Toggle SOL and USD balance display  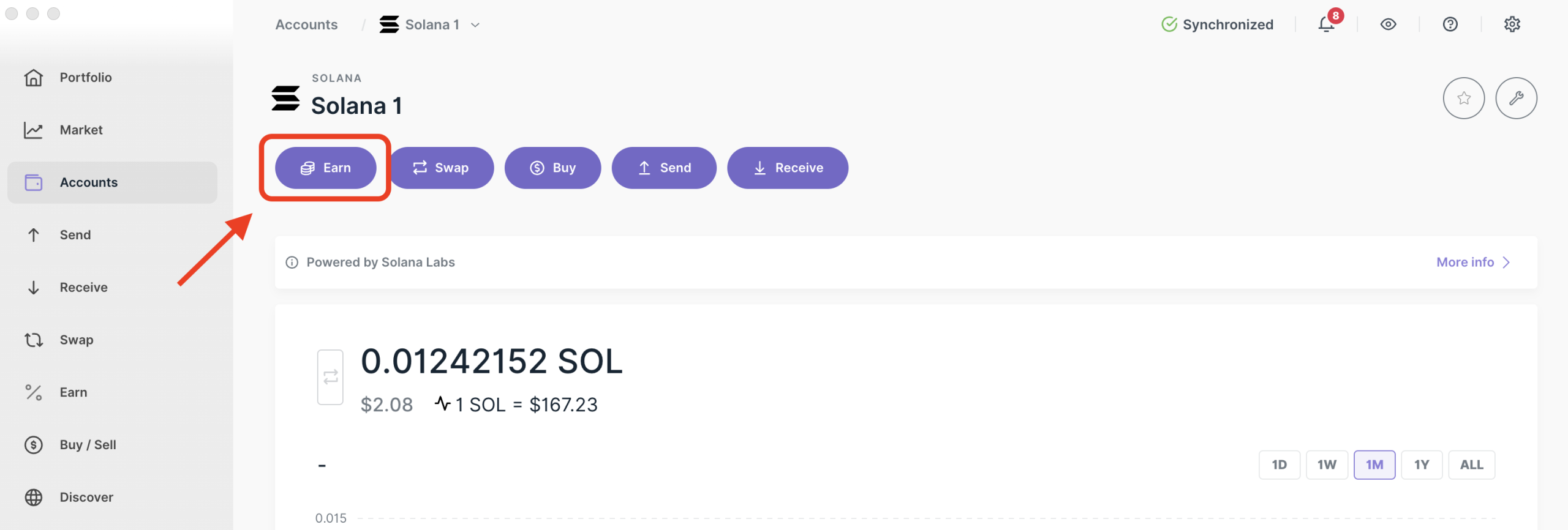[x=330, y=377]
